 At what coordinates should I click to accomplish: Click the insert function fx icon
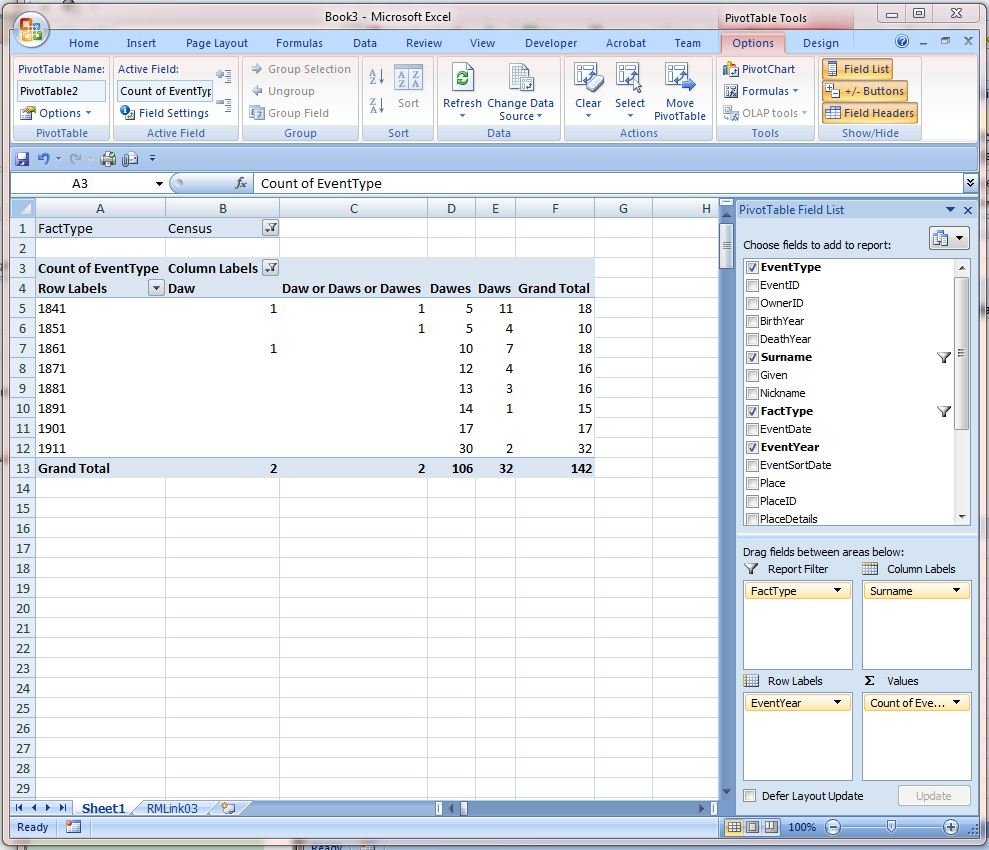240,183
